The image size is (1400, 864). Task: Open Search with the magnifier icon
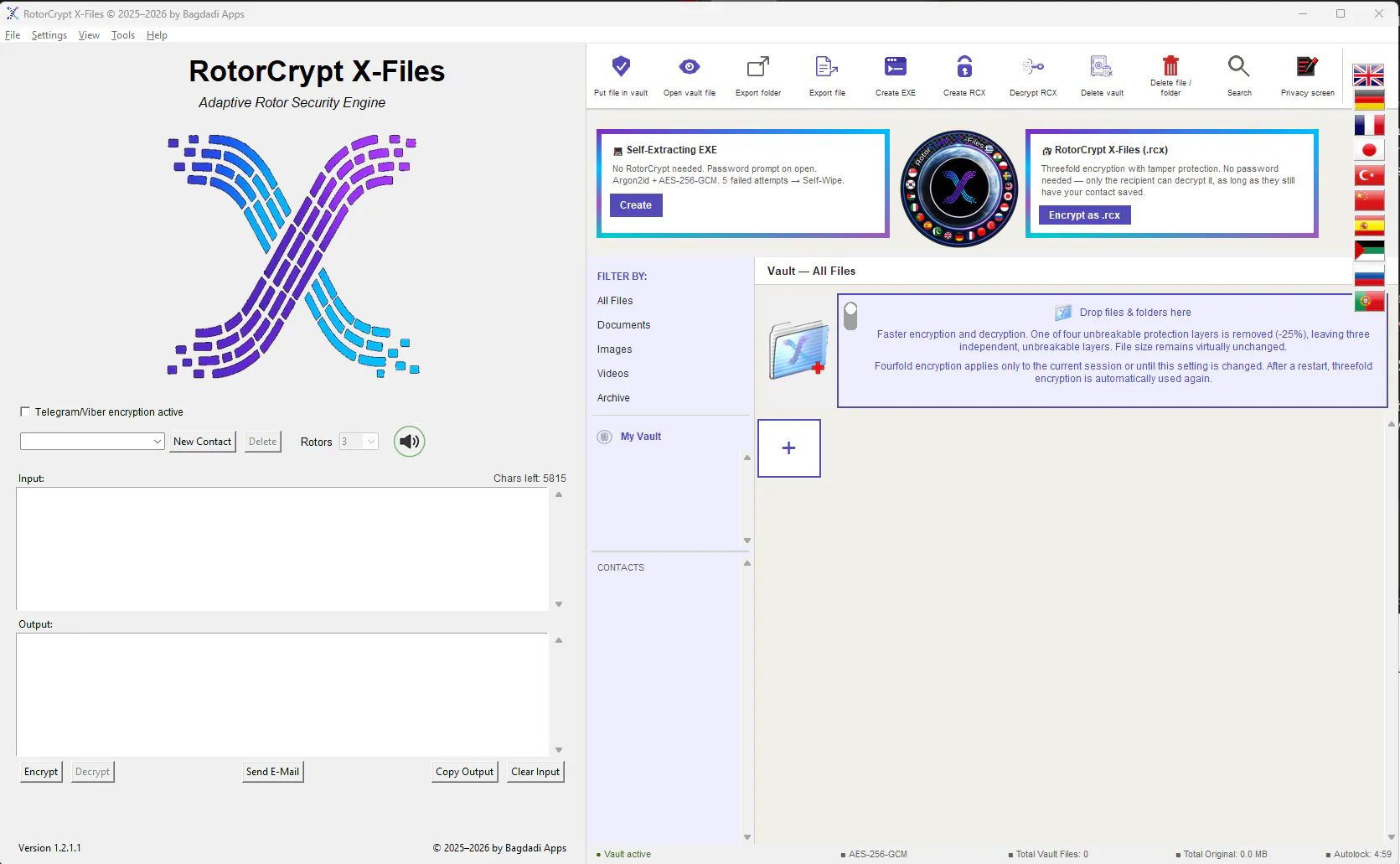click(x=1239, y=66)
